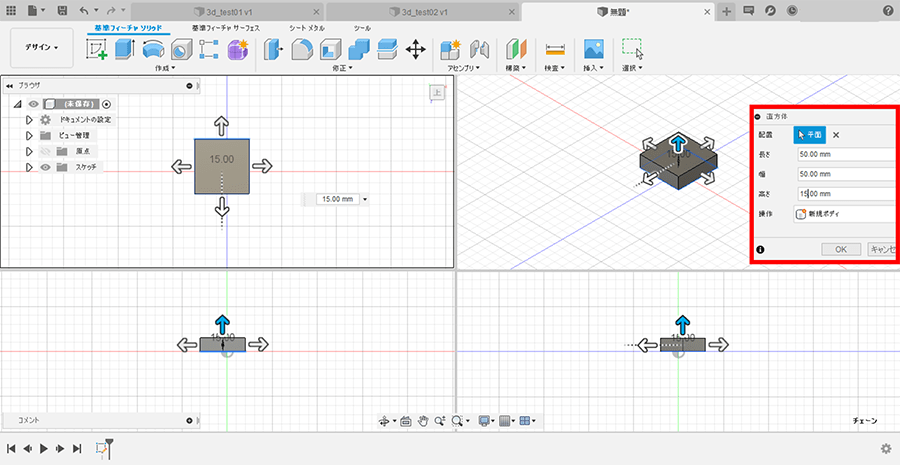The width and height of the screenshot is (900, 465).
Task: Click the Save disk icon
Action: (x=63, y=10)
